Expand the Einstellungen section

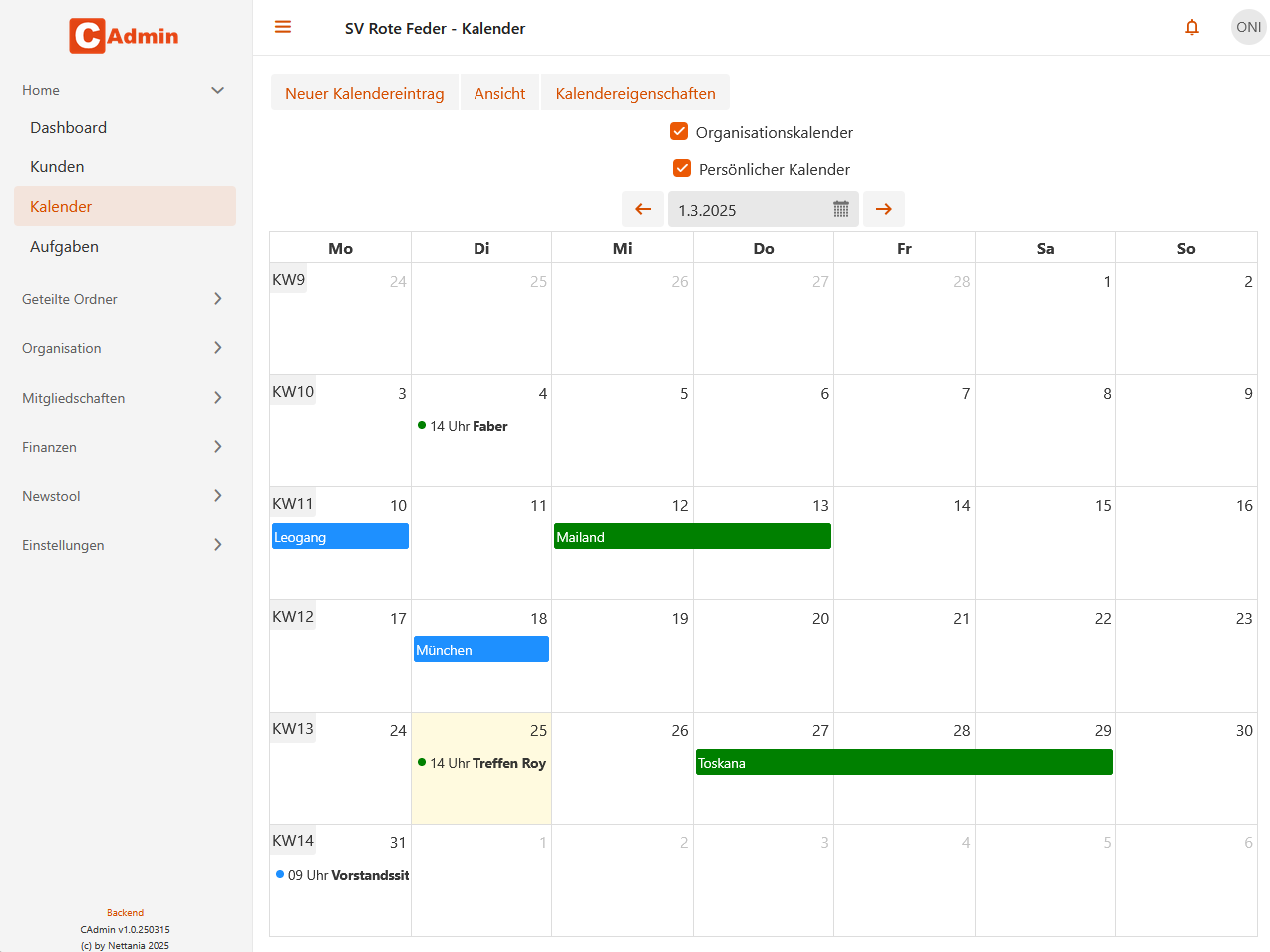click(126, 545)
